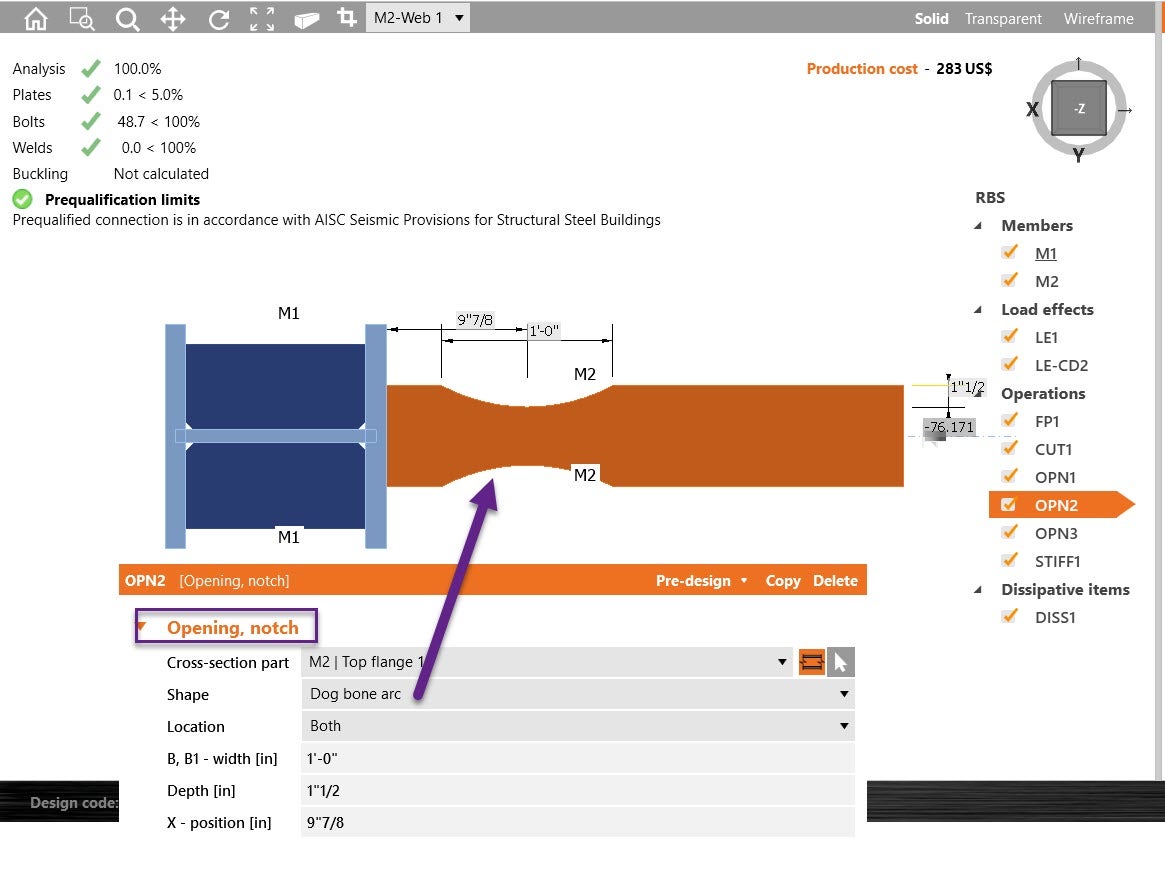Click the Delete button for OPN2
The image size is (1165, 871).
click(x=835, y=580)
